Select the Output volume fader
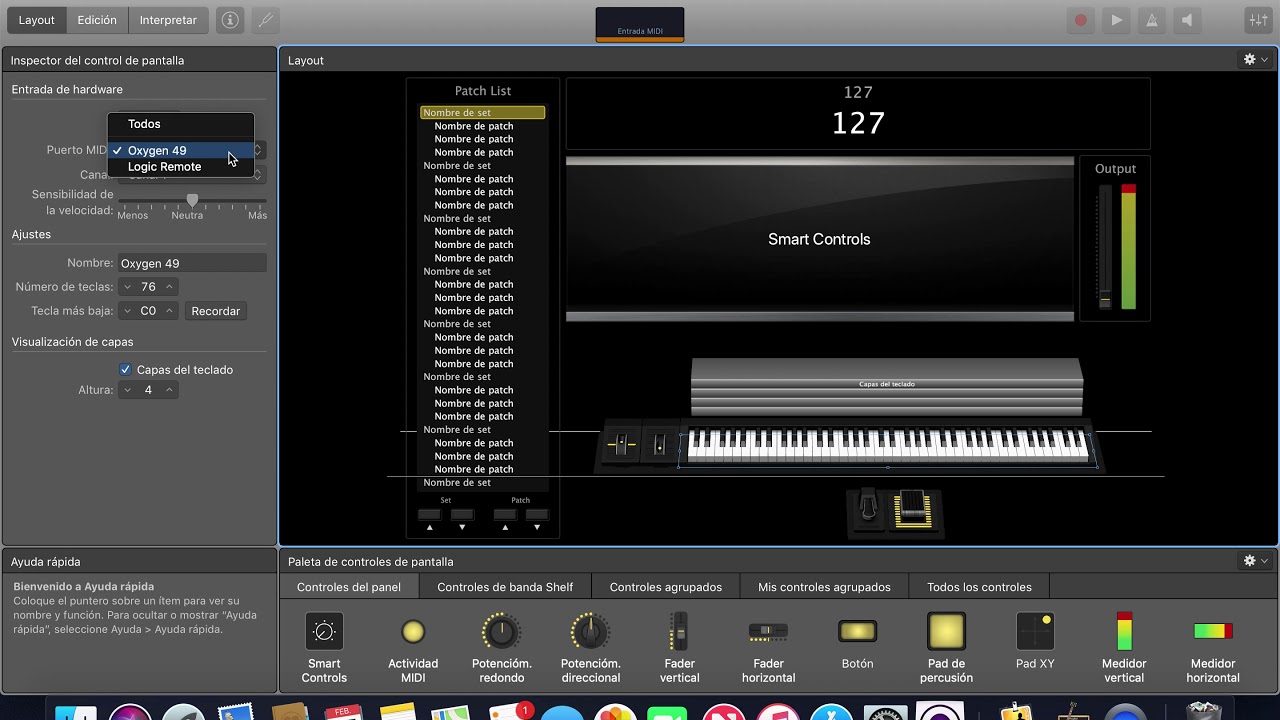 [1105, 247]
